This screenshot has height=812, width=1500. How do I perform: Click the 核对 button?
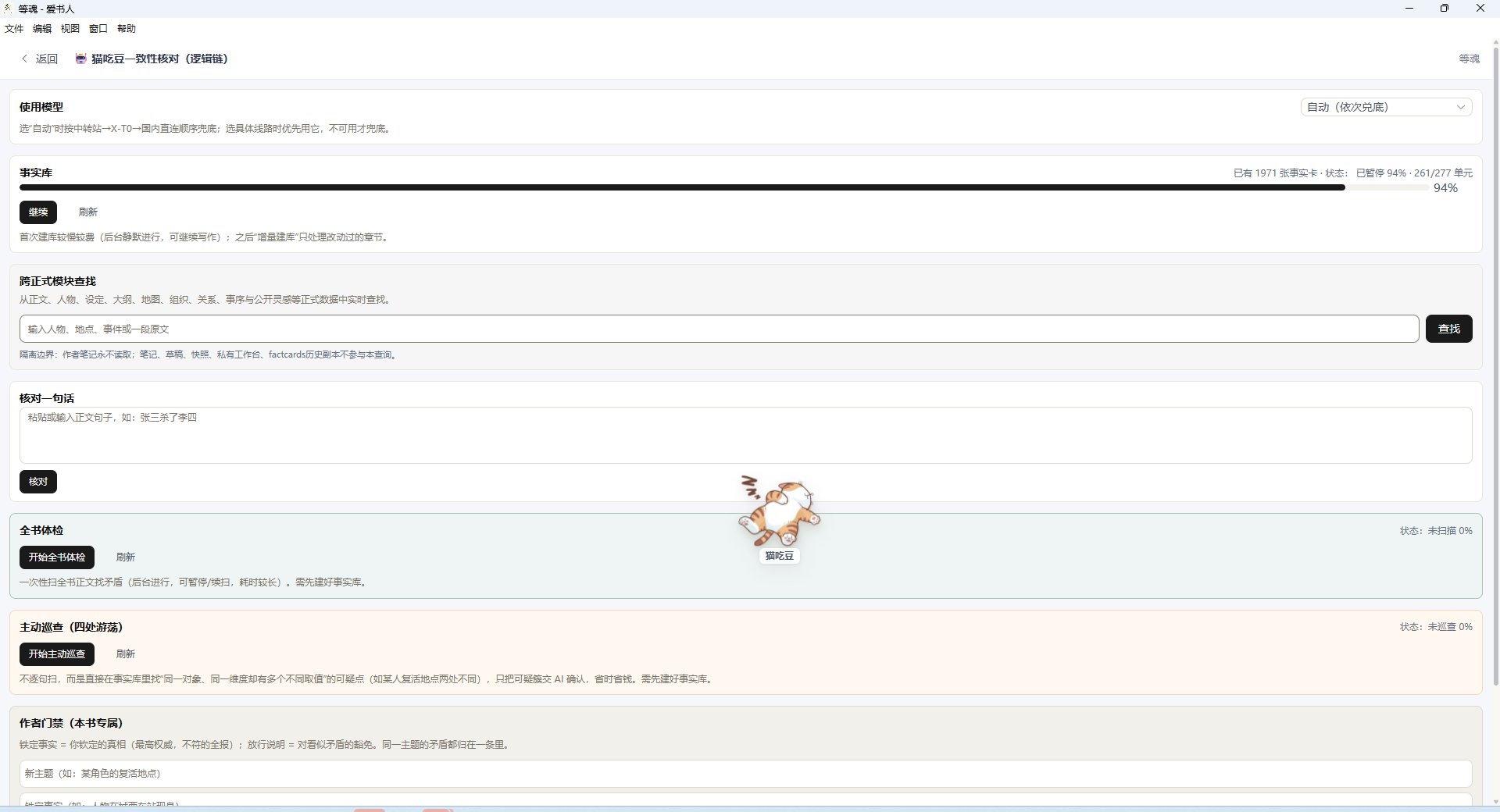[38, 482]
